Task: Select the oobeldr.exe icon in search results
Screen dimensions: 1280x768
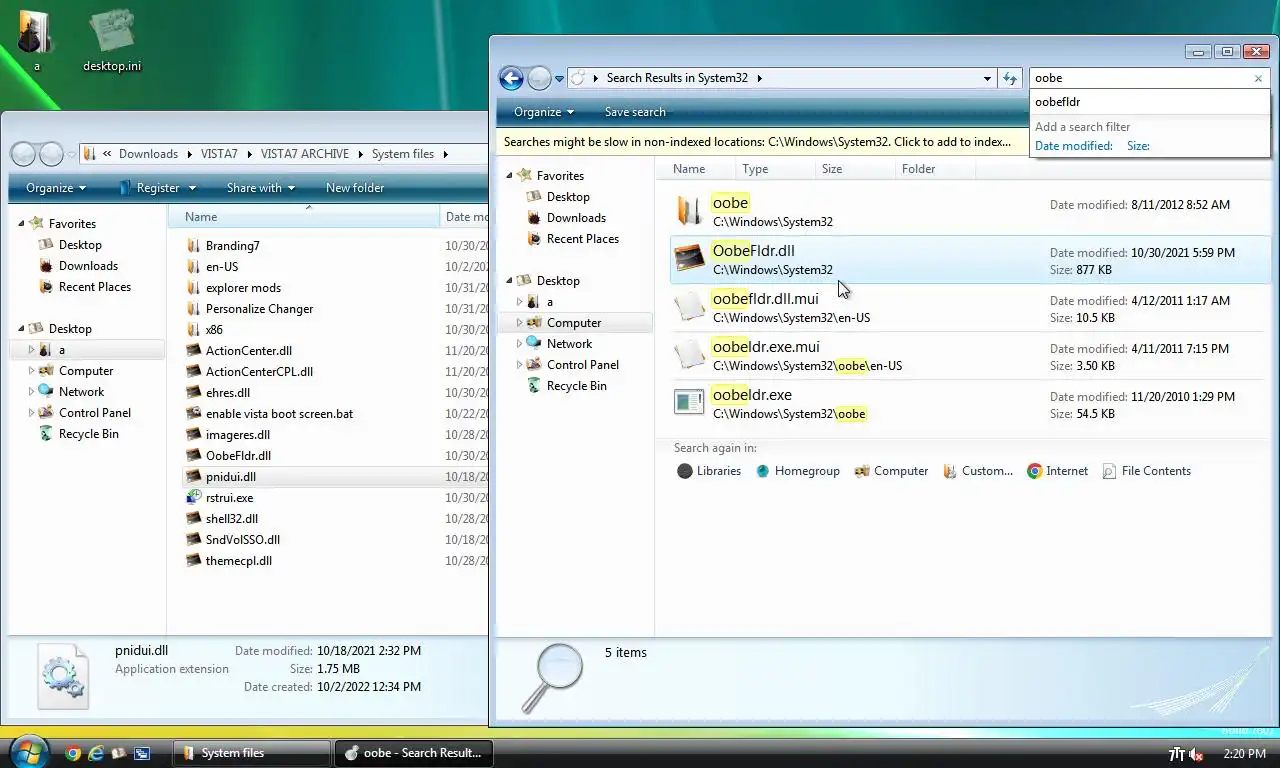Action: [x=690, y=402]
